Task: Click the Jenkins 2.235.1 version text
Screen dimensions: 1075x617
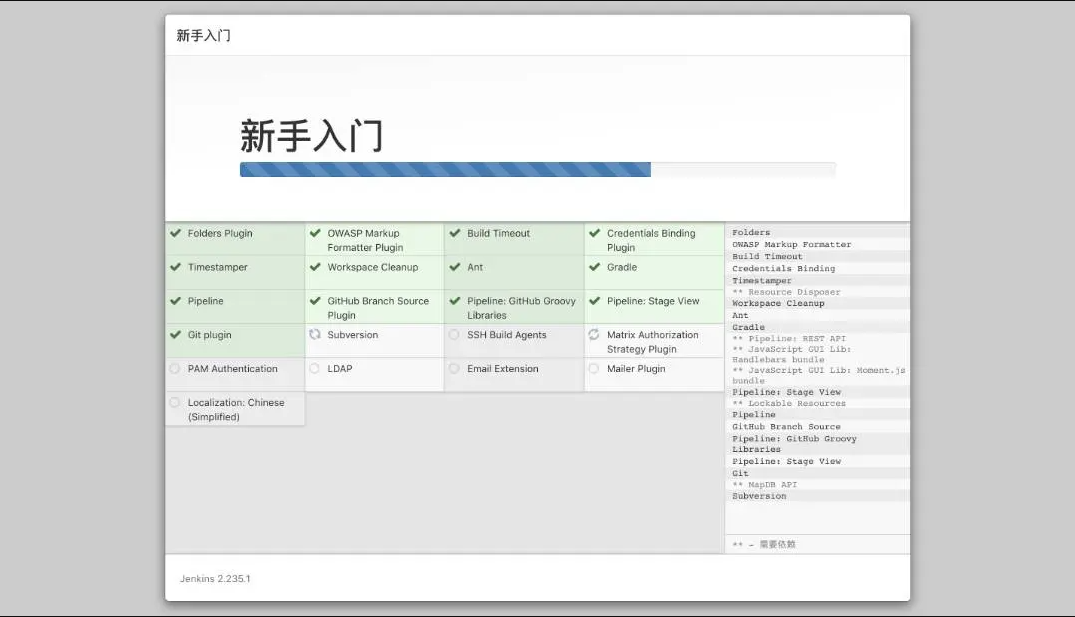Action: click(x=215, y=578)
